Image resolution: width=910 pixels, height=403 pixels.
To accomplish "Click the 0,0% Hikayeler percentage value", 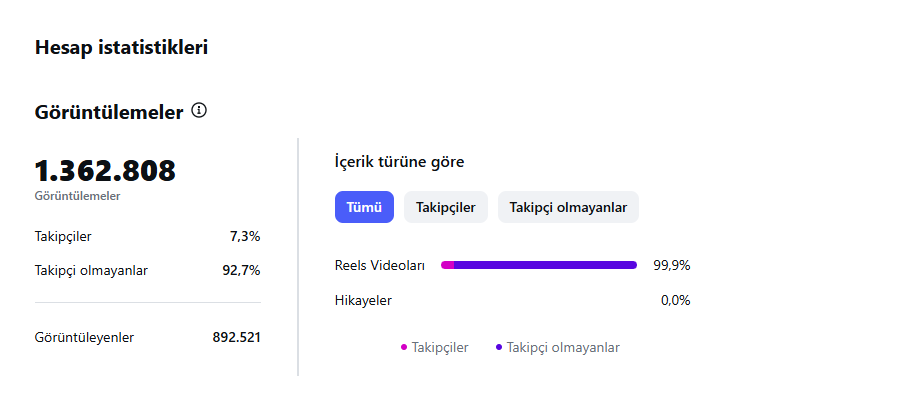I will coord(676,301).
